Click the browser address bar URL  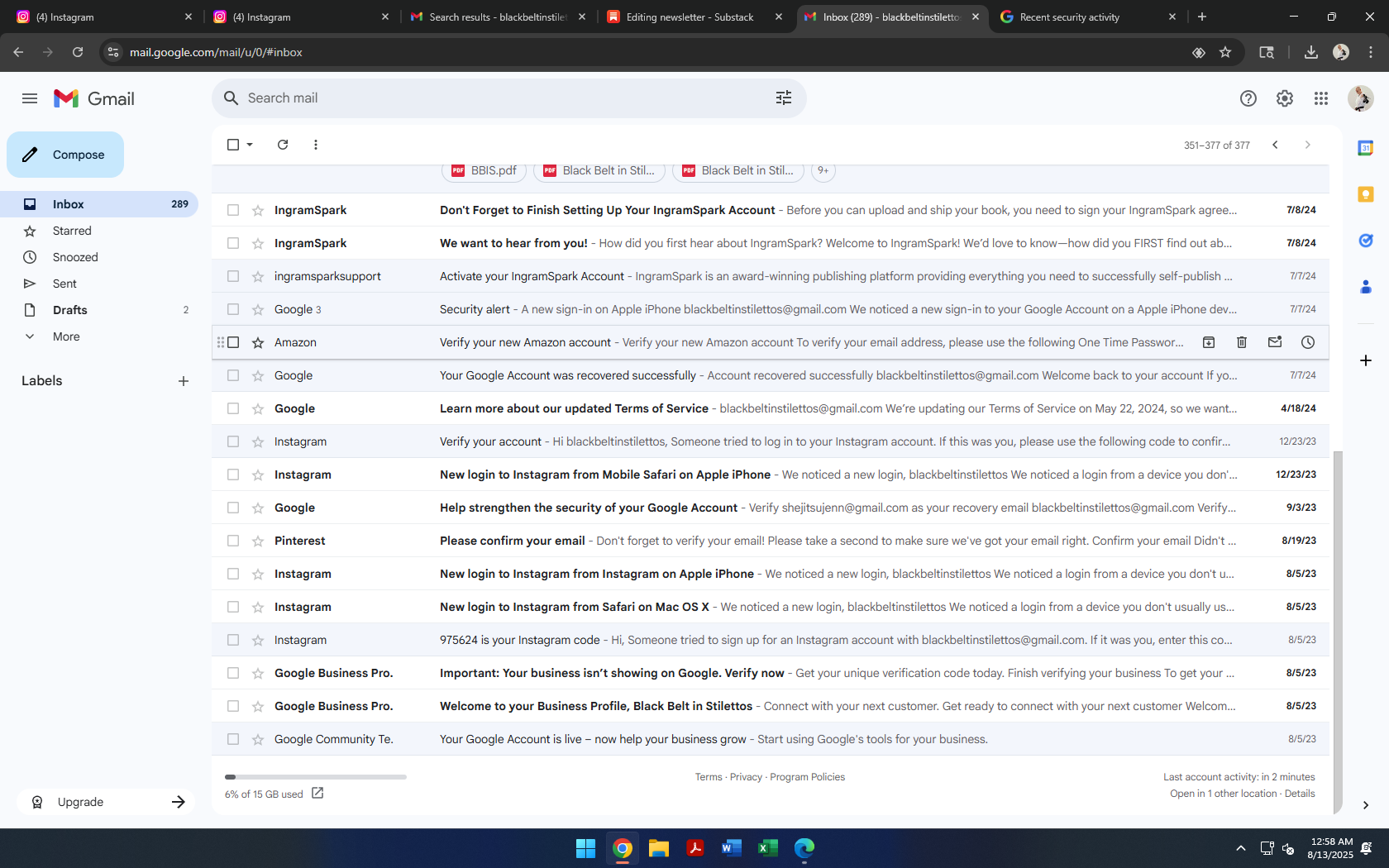[216, 52]
